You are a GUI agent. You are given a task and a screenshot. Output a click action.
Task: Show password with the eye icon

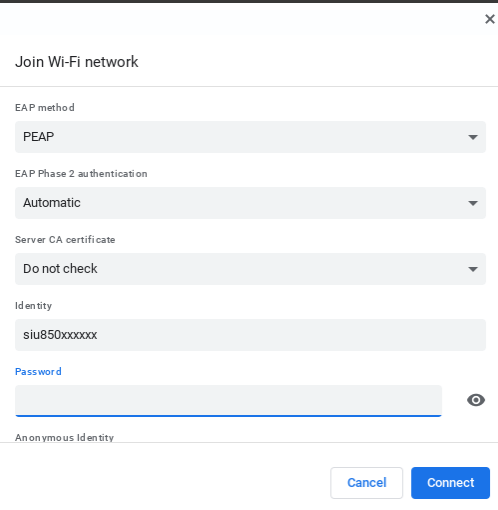pos(476,400)
